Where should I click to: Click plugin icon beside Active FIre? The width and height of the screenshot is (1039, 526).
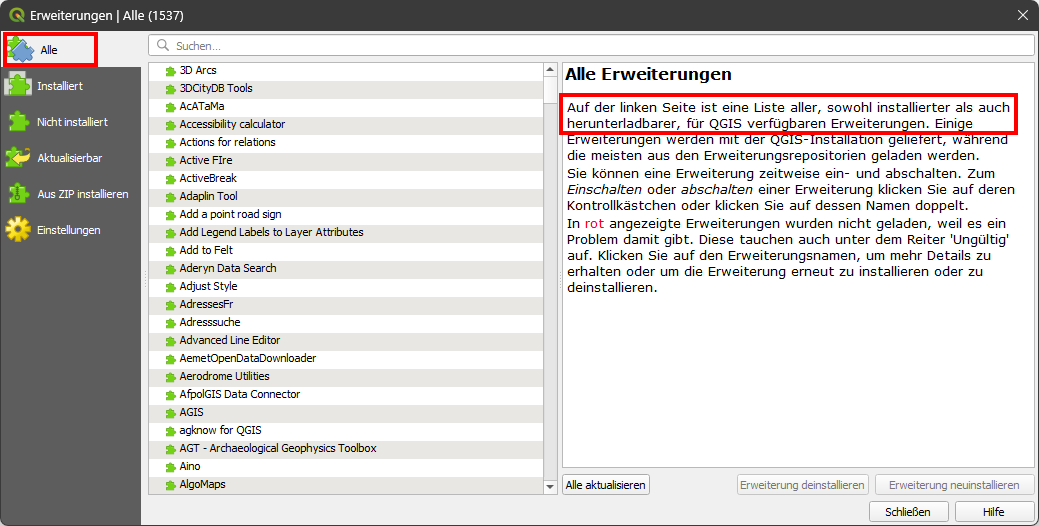(170, 161)
